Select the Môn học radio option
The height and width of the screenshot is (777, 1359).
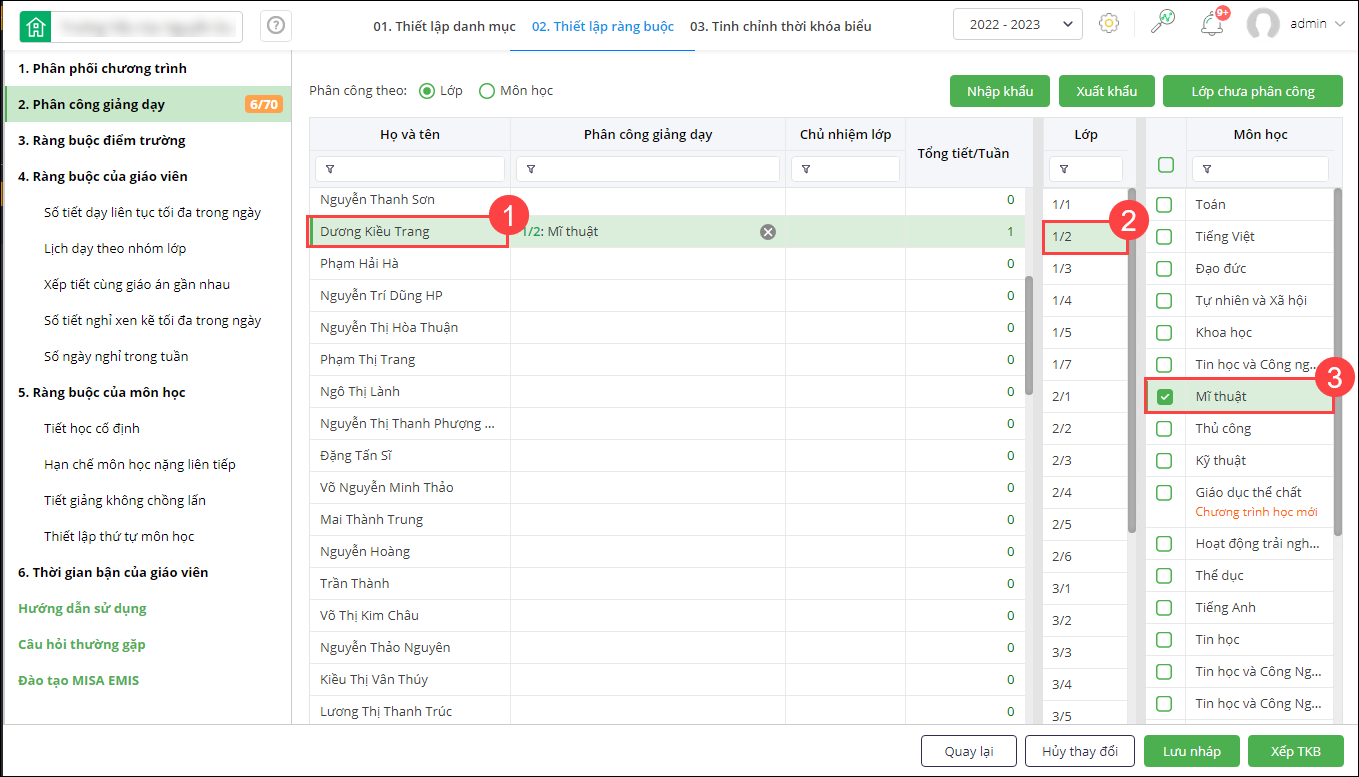(x=487, y=91)
